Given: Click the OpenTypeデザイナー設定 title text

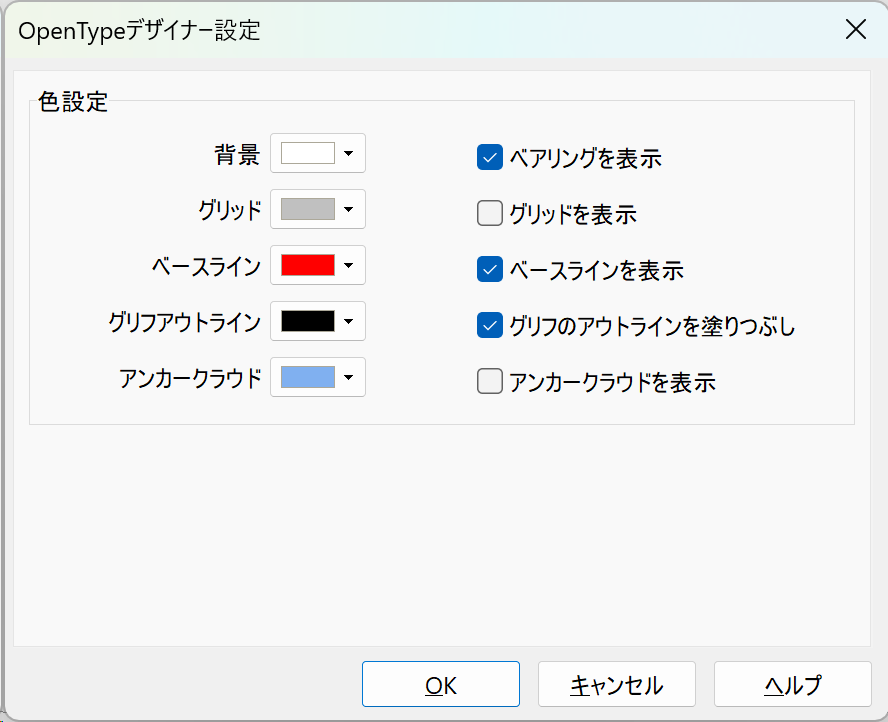Looking at the screenshot, I should (139, 31).
